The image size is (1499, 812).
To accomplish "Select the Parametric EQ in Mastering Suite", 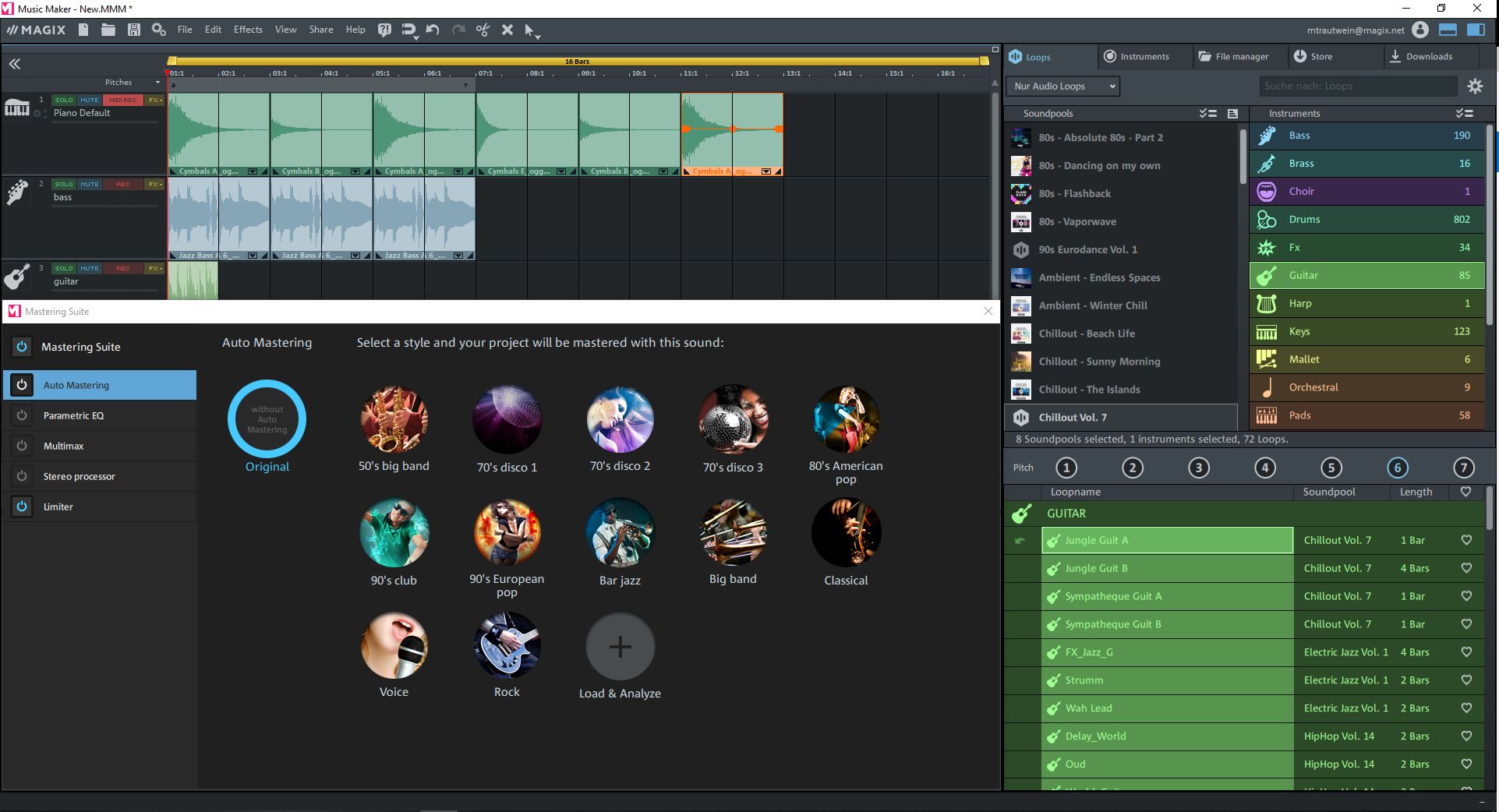I will [74, 415].
